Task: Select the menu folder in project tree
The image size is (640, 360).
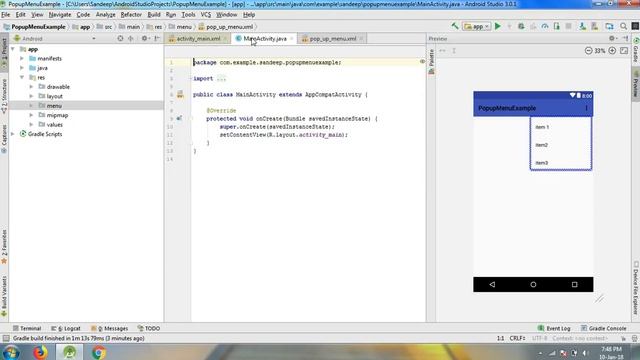Action: 54,106
